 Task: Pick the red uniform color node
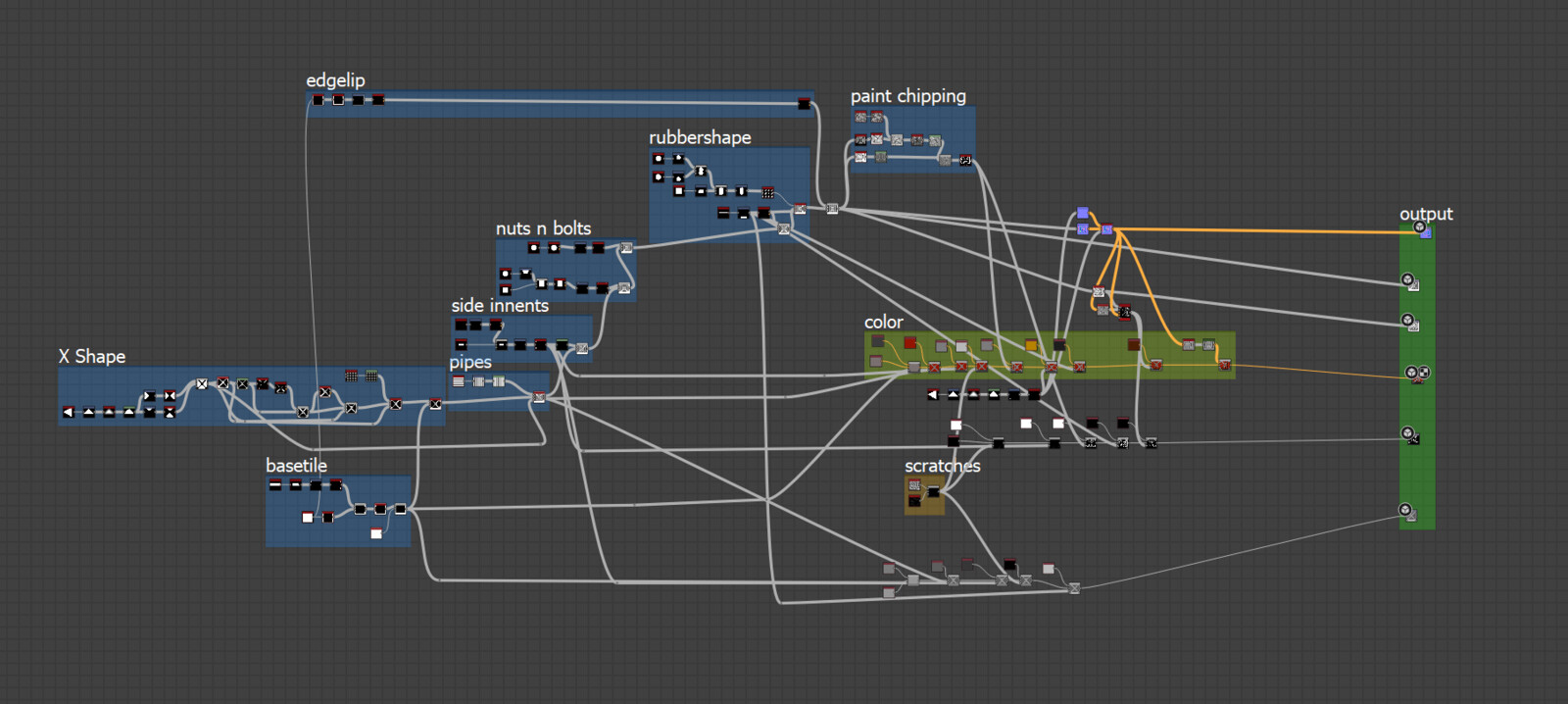click(910, 342)
